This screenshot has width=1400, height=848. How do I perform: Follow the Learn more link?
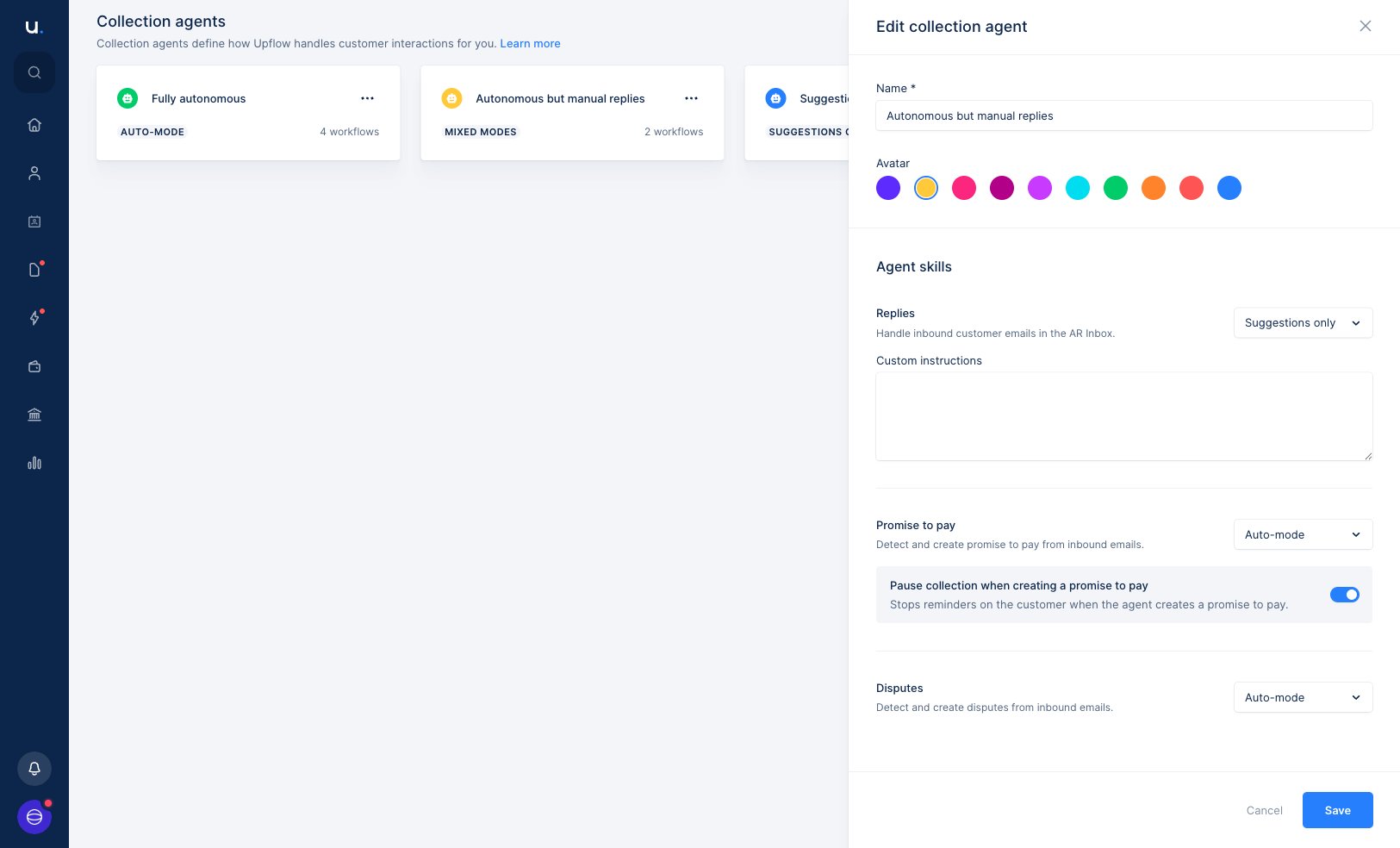530,43
